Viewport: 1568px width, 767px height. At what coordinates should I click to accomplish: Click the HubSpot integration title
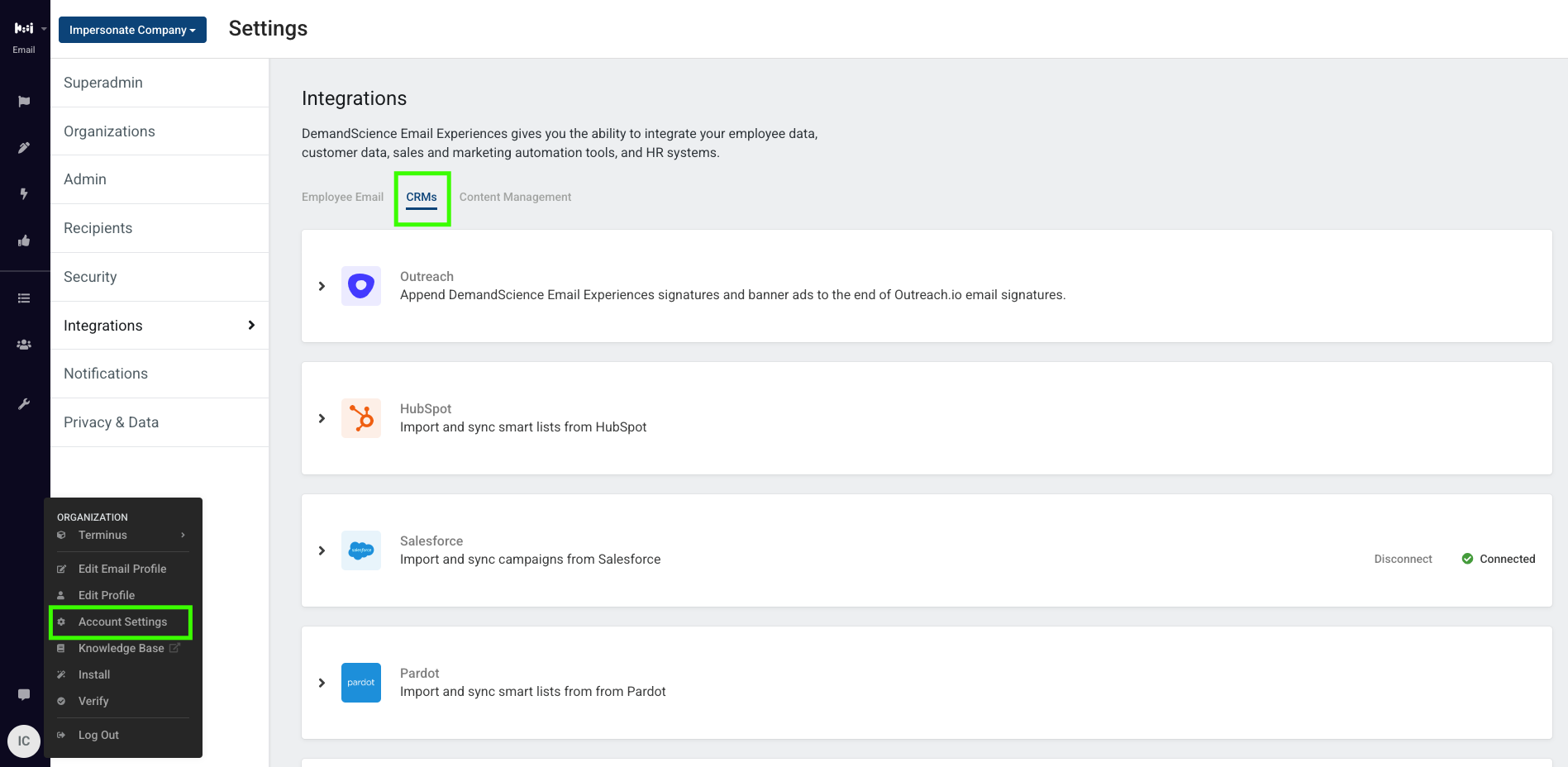pyautogui.click(x=426, y=409)
